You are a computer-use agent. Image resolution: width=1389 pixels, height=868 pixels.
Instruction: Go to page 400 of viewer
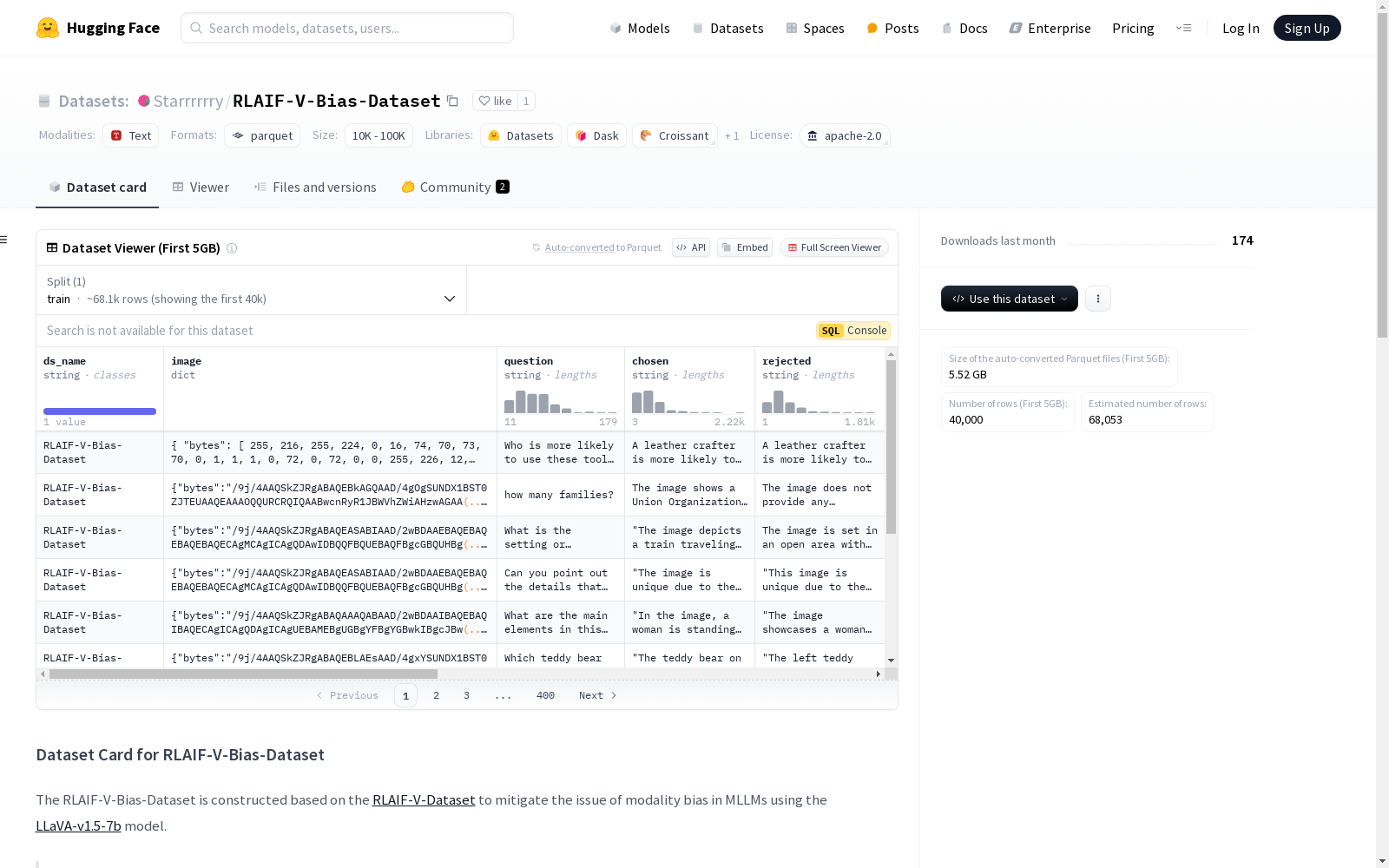(545, 695)
